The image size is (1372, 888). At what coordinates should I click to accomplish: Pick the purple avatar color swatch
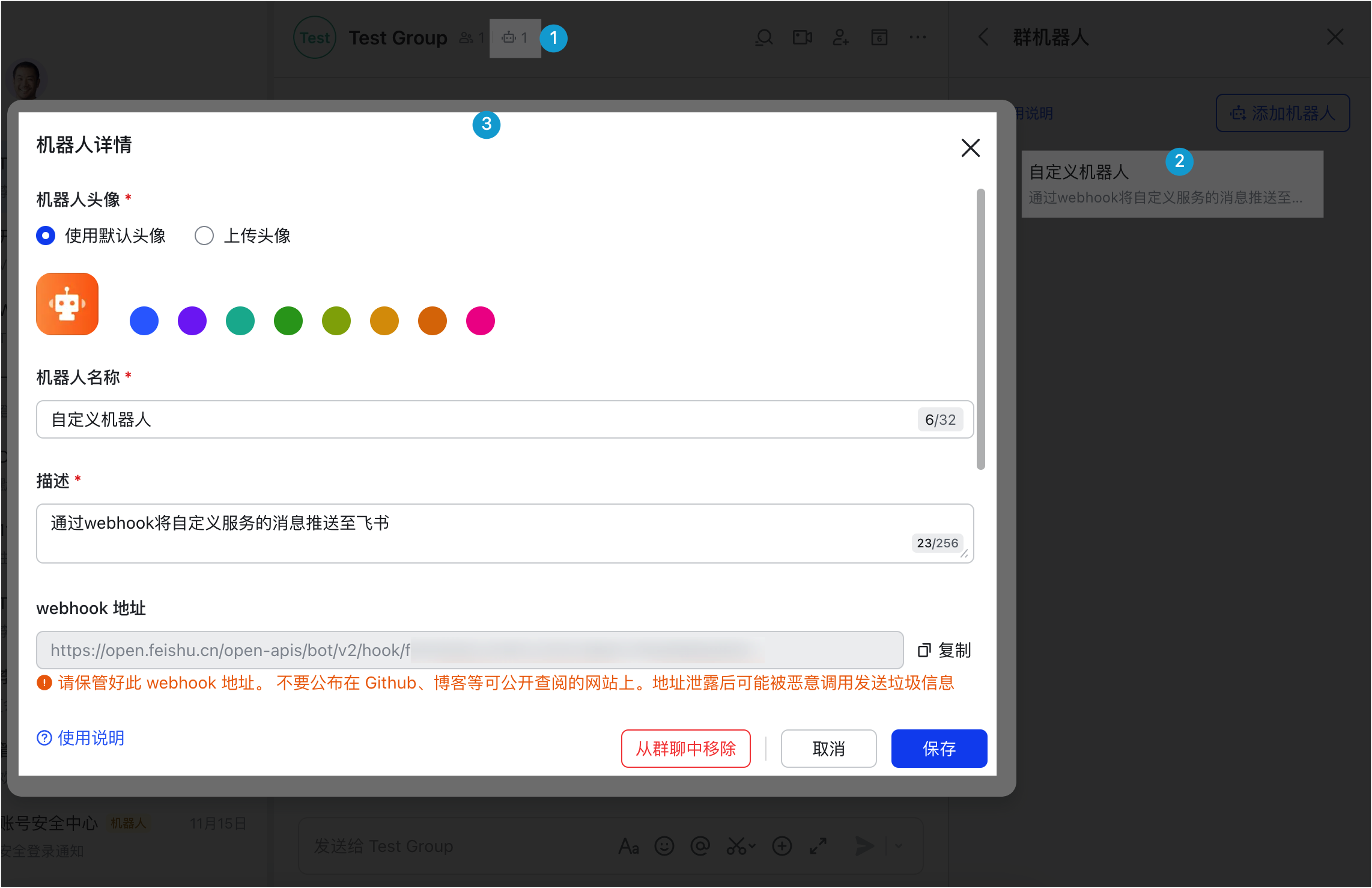point(192,321)
